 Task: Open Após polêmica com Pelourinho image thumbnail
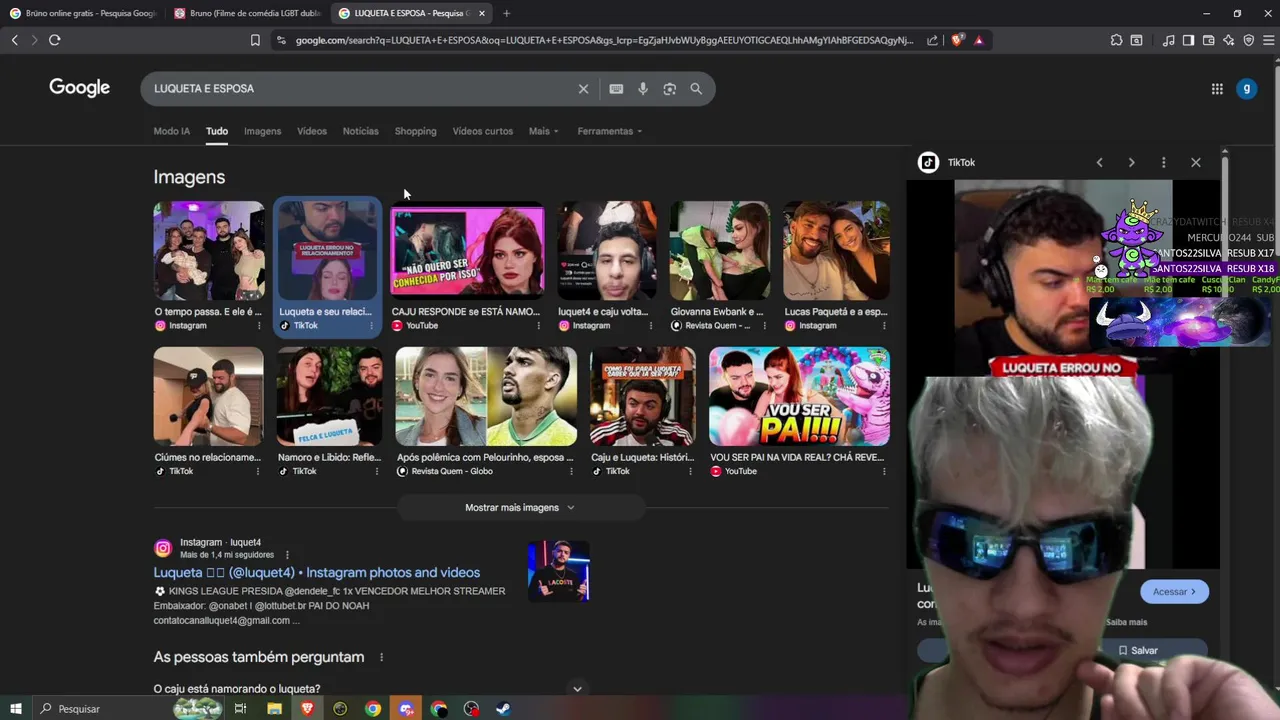pyautogui.click(x=486, y=396)
